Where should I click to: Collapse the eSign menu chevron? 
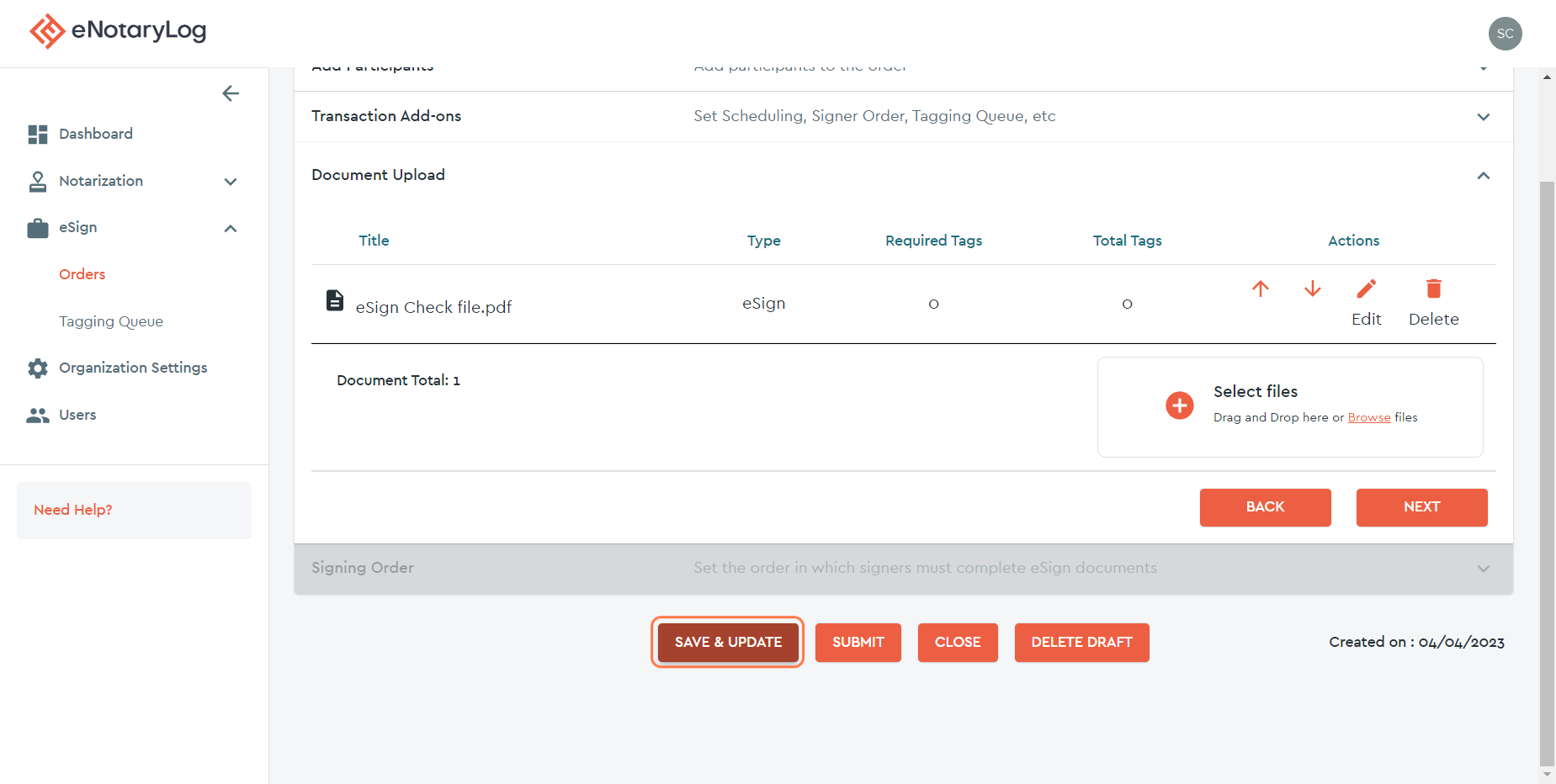231,228
